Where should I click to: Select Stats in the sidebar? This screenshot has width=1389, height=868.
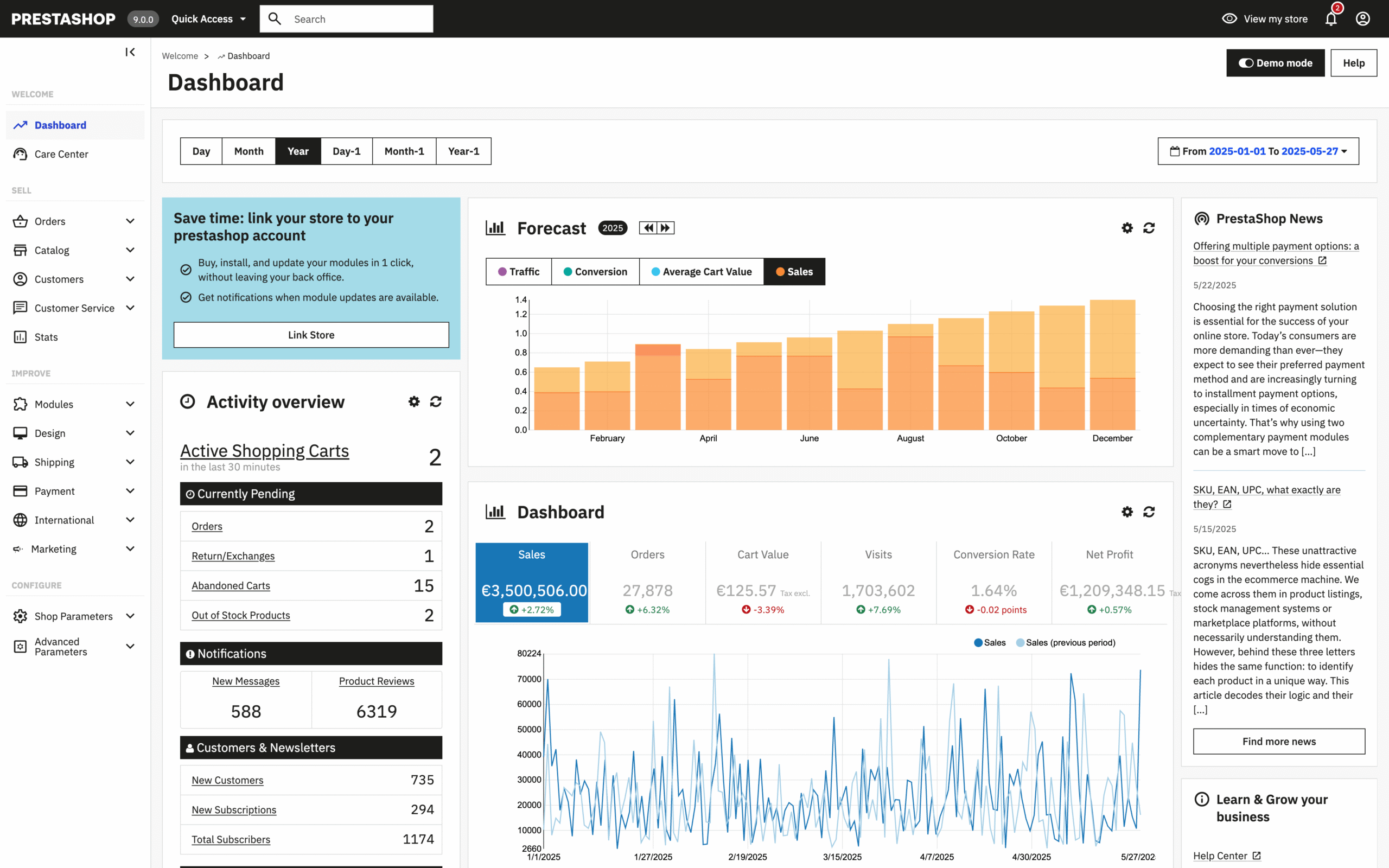click(x=46, y=337)
